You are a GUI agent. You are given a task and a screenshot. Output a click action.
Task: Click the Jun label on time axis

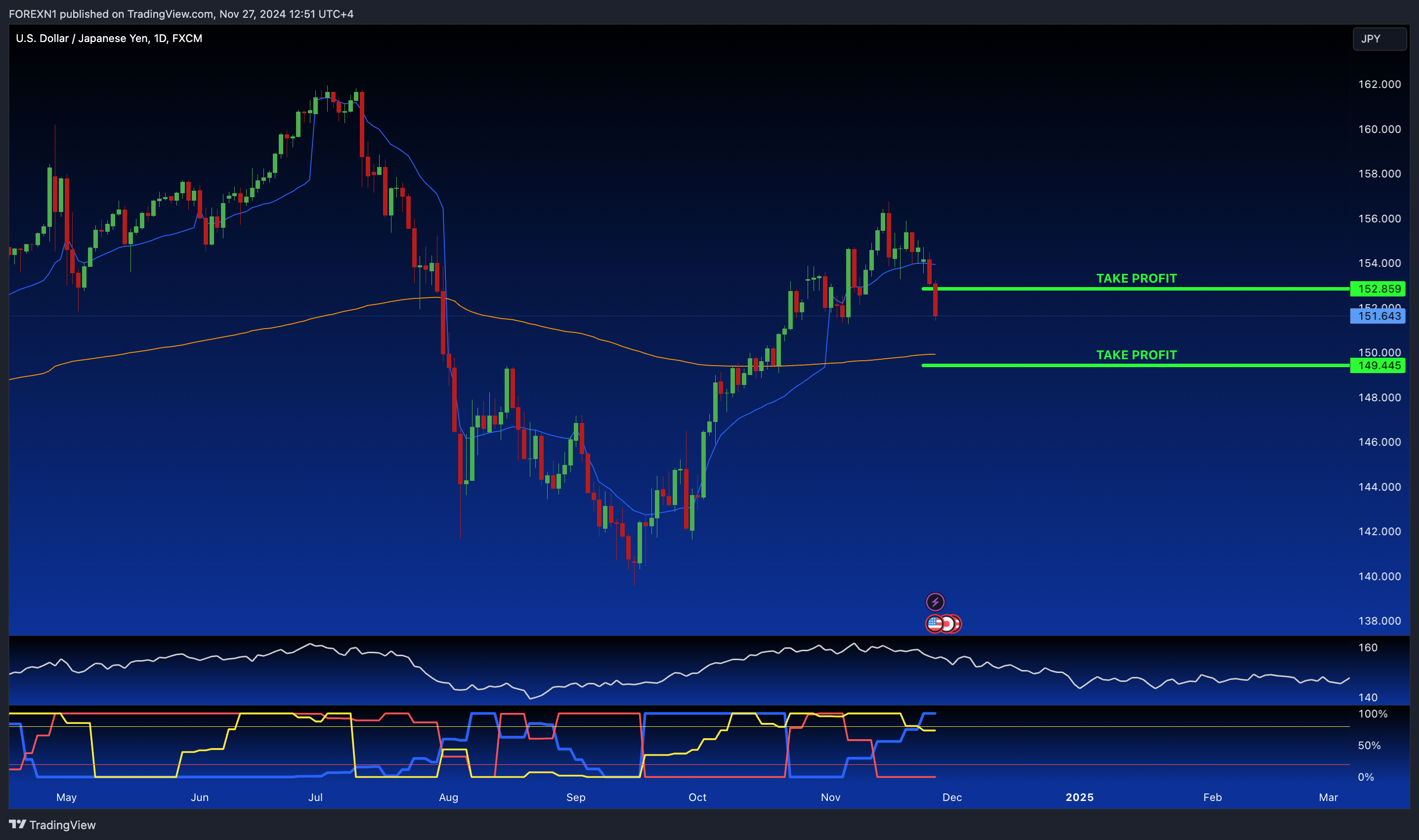(200, 797)
